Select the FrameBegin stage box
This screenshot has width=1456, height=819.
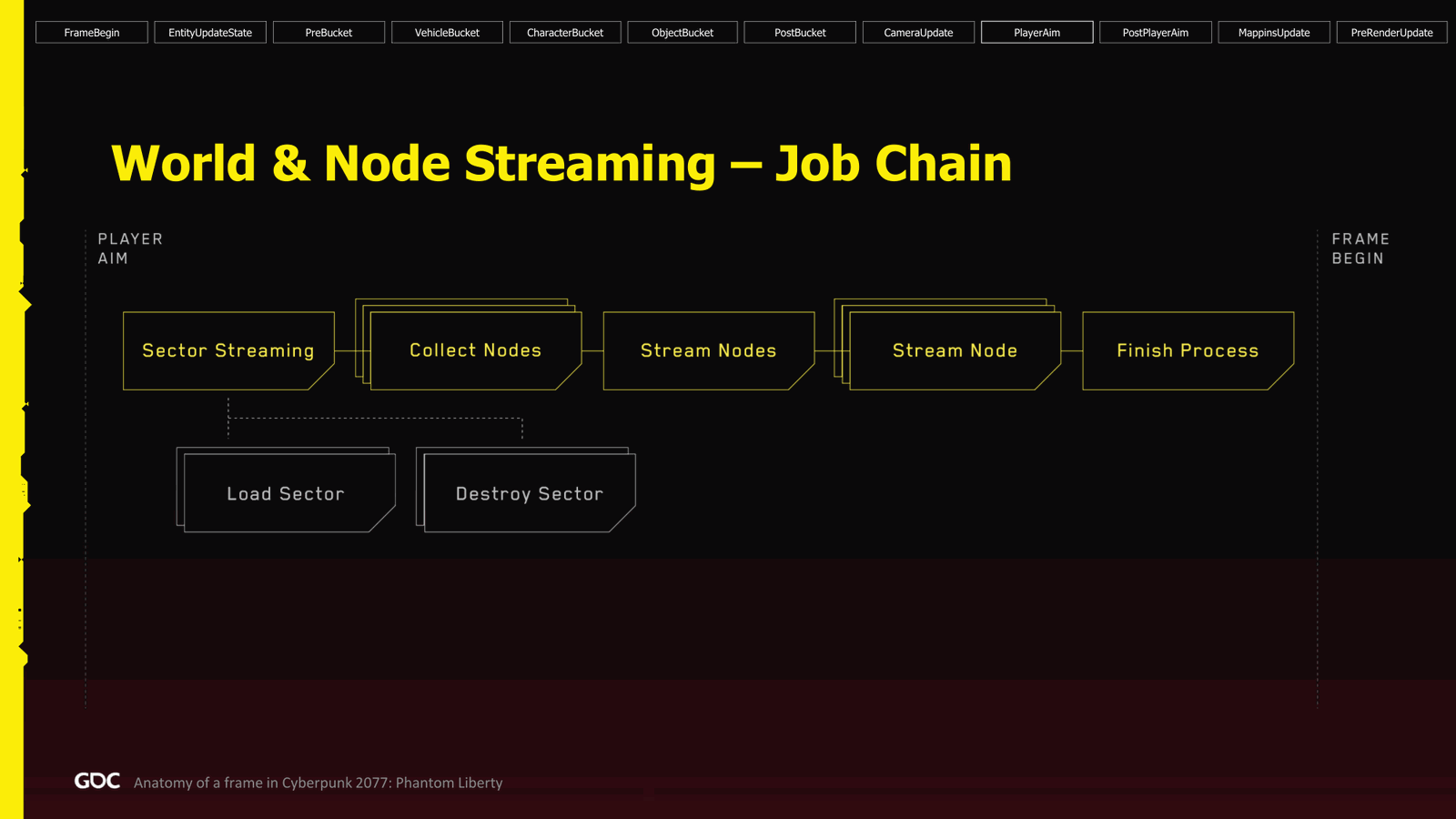coord(92,33)
